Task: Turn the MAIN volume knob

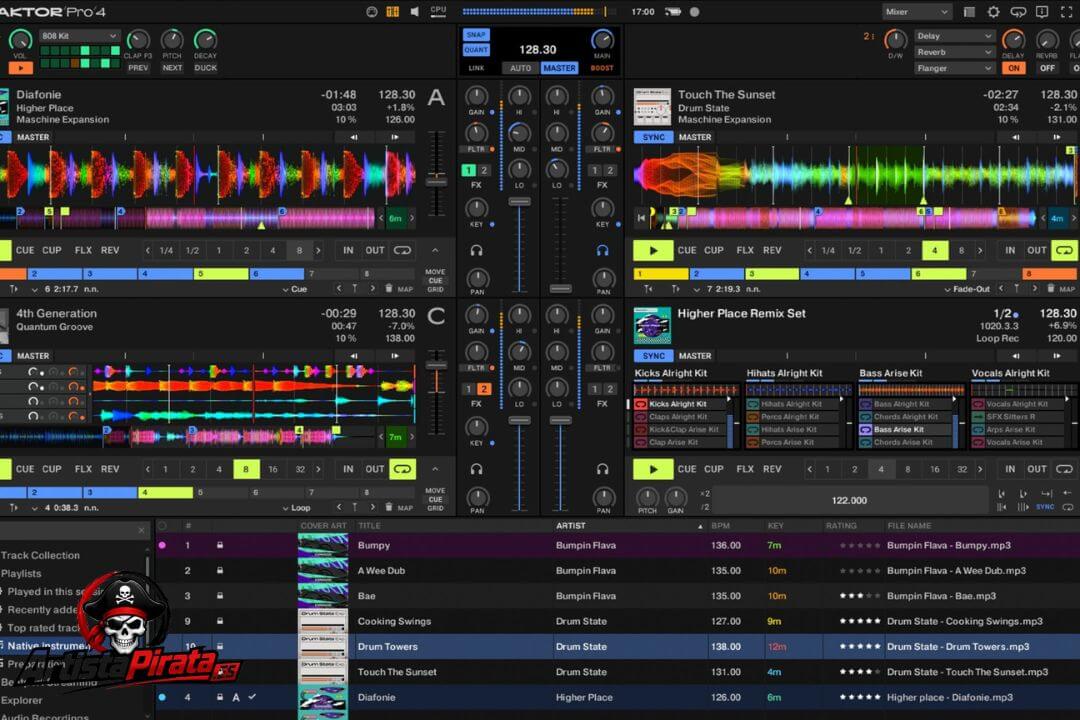Action: tap(603, 40)
